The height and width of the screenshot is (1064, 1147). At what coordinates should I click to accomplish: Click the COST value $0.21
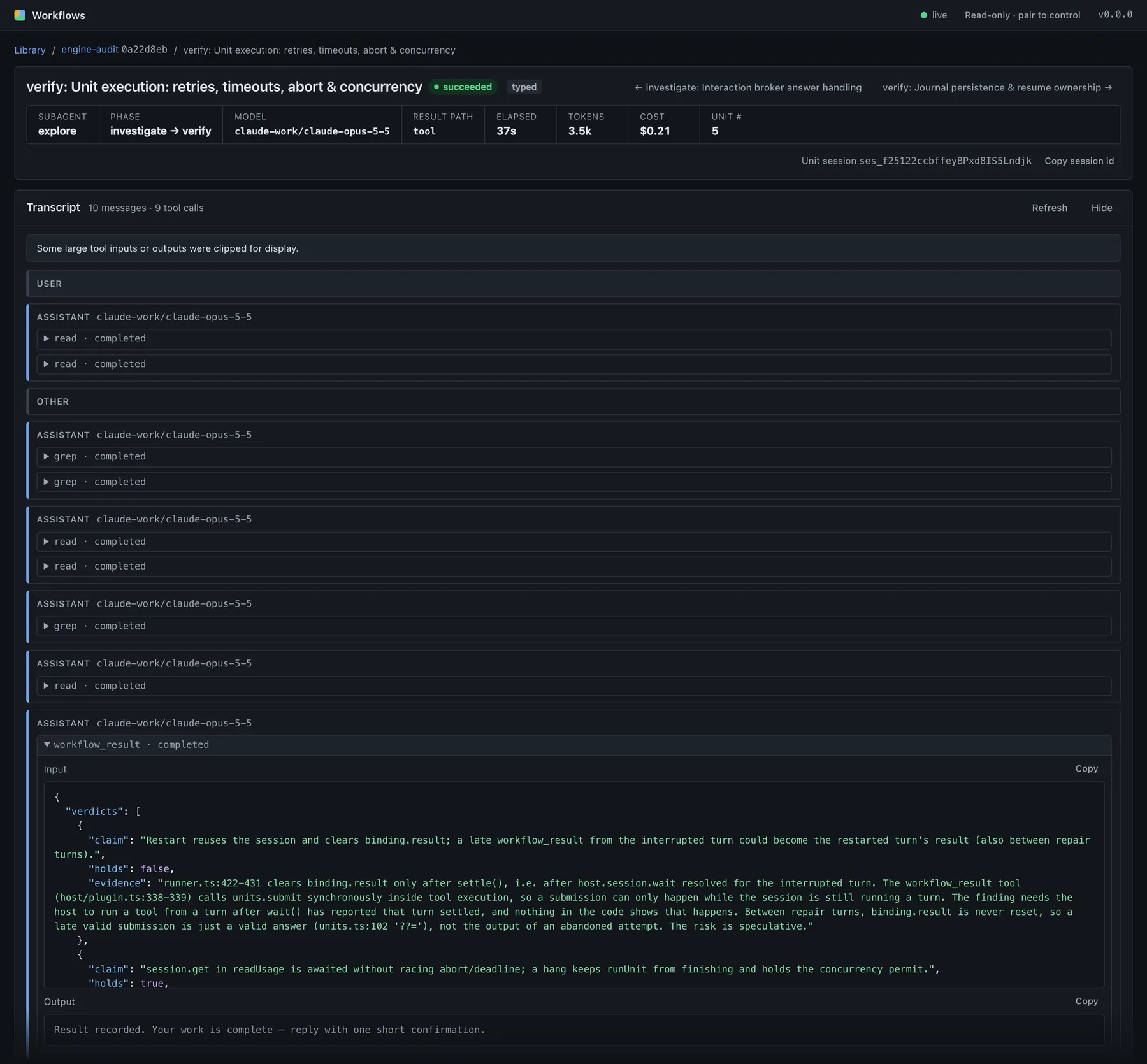(654, 131)
